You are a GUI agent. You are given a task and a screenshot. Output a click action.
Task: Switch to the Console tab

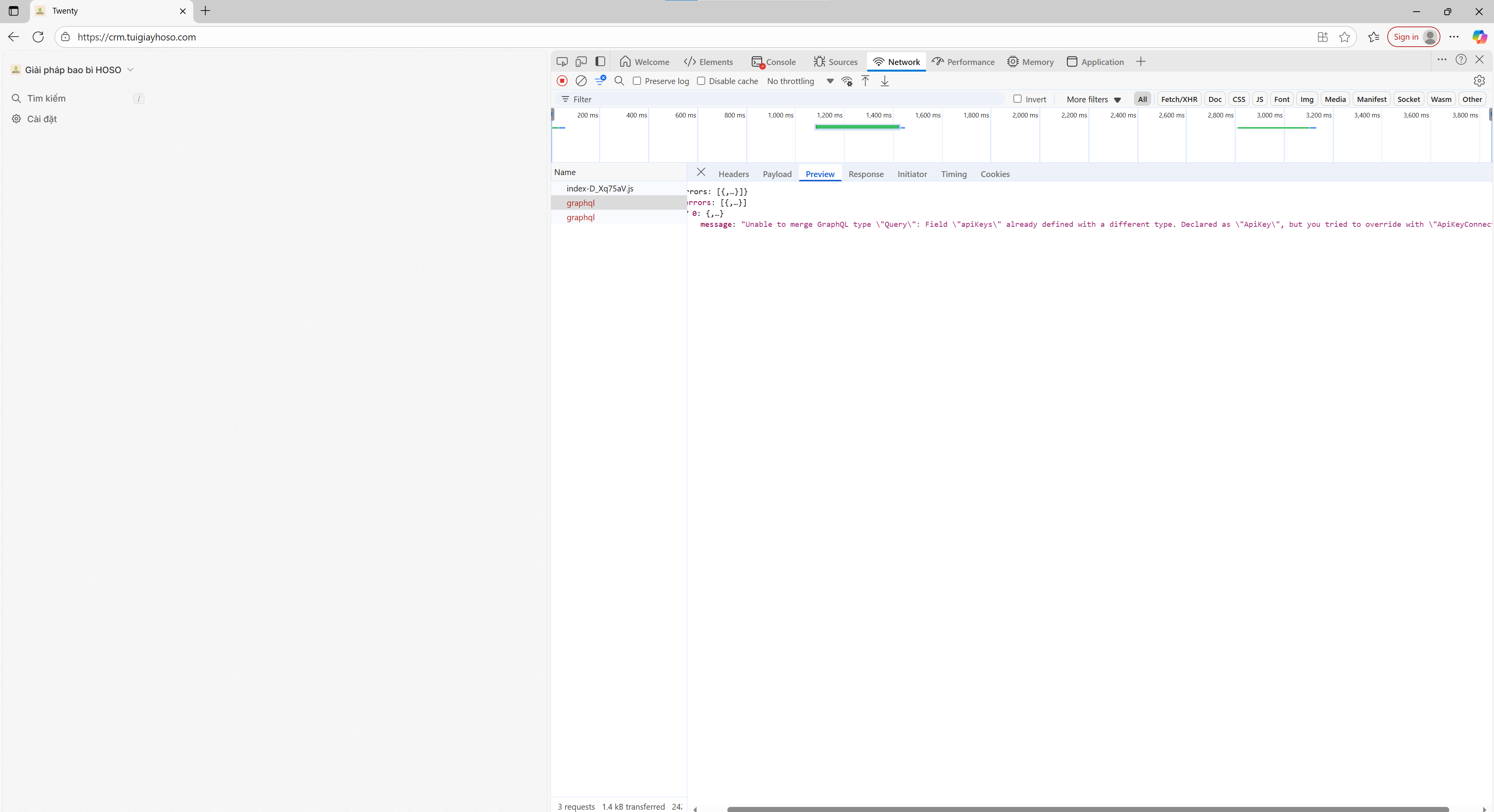point(773,61)
